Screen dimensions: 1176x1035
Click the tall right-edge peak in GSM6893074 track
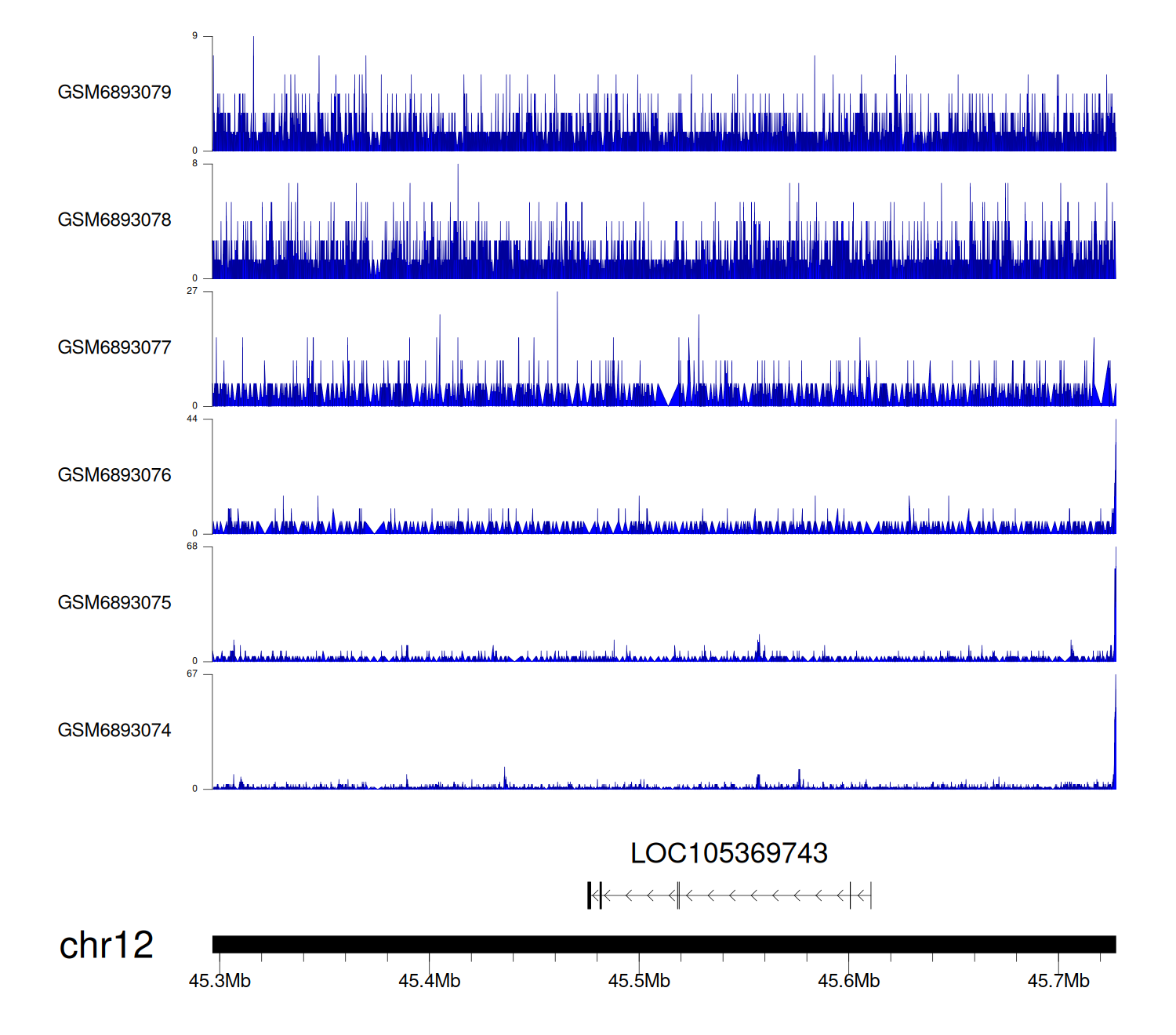pos(1115,729)
